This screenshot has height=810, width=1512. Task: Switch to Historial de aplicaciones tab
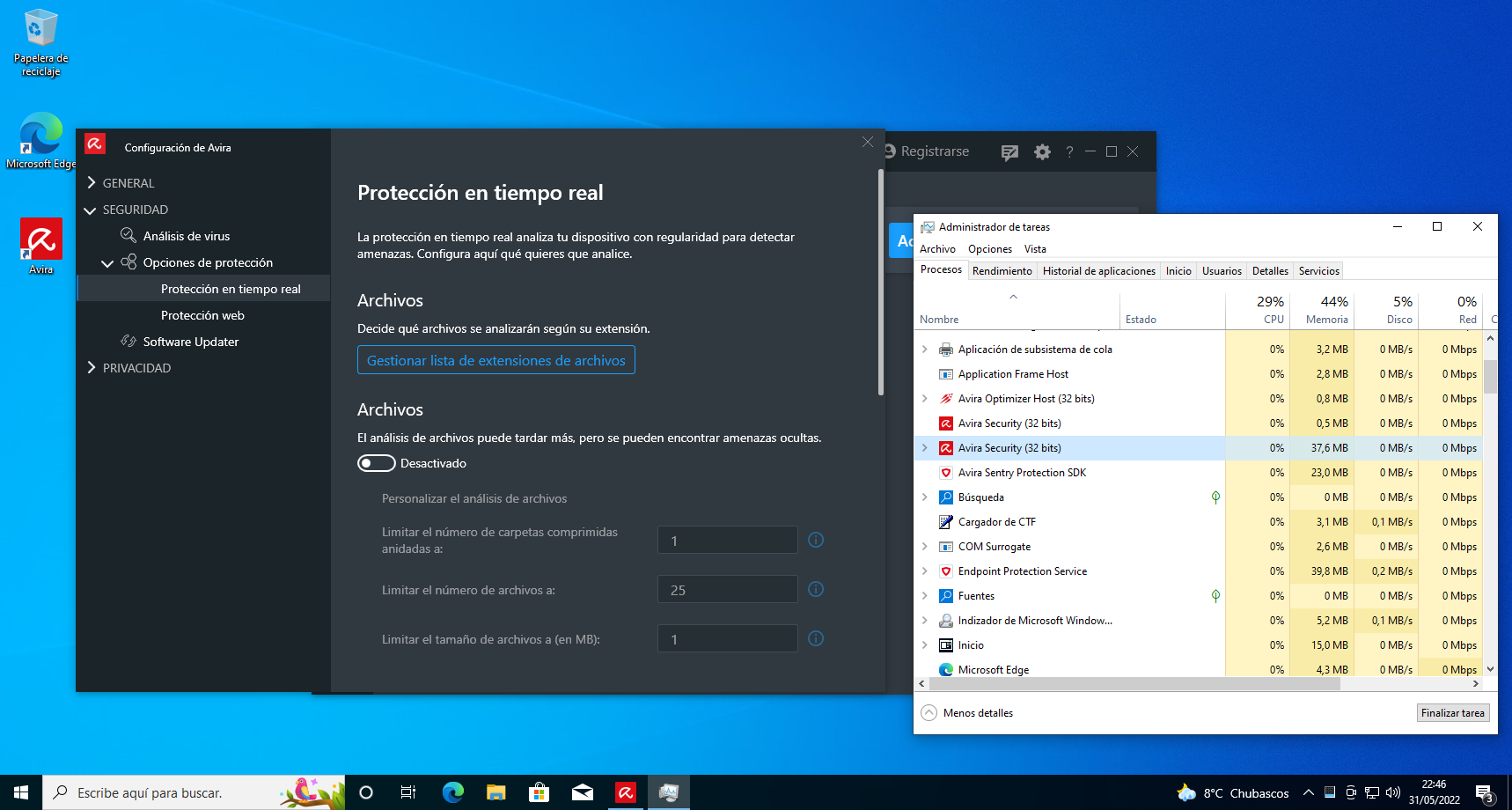pos(1099,271)
